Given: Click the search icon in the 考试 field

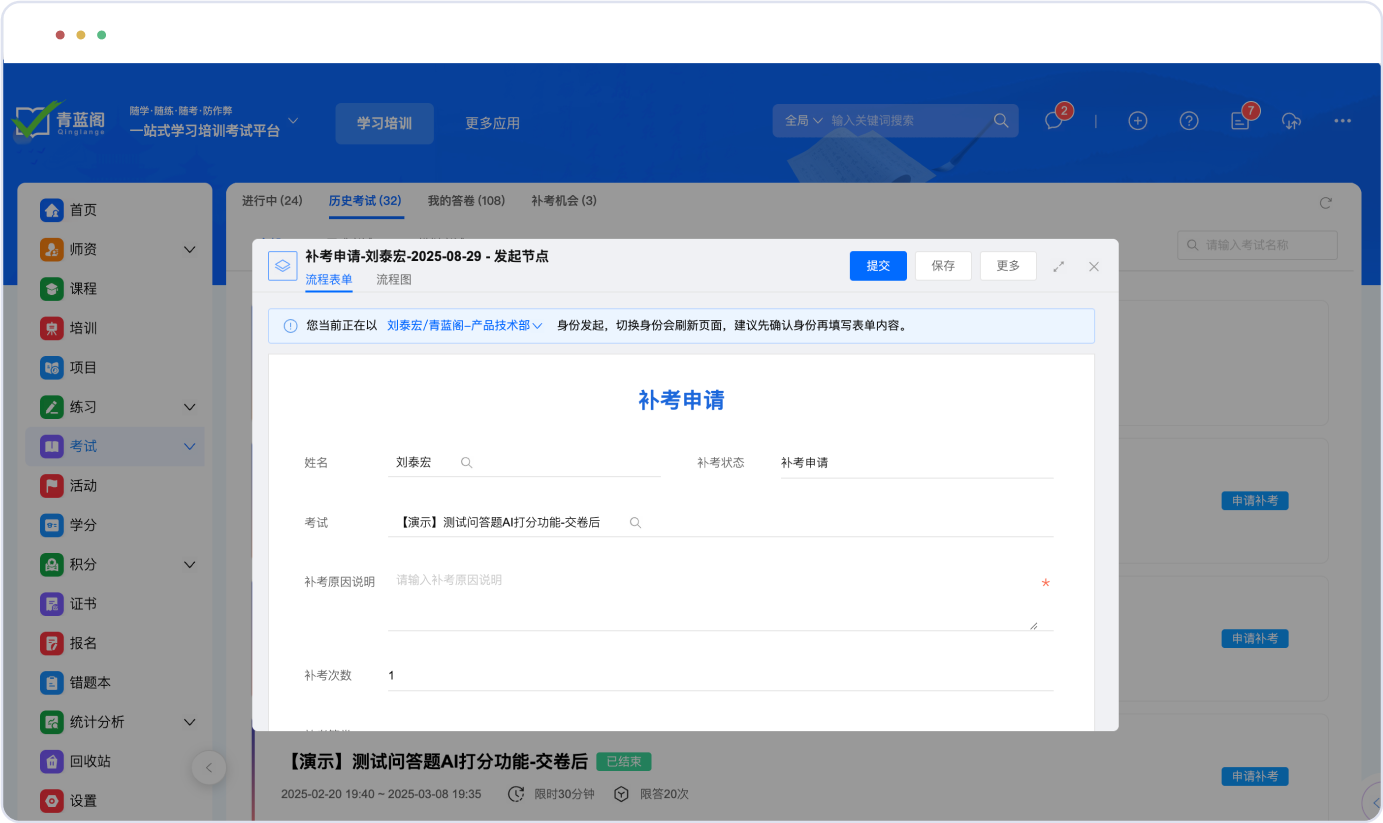Looking at the screenshot, I should point(635,523).
